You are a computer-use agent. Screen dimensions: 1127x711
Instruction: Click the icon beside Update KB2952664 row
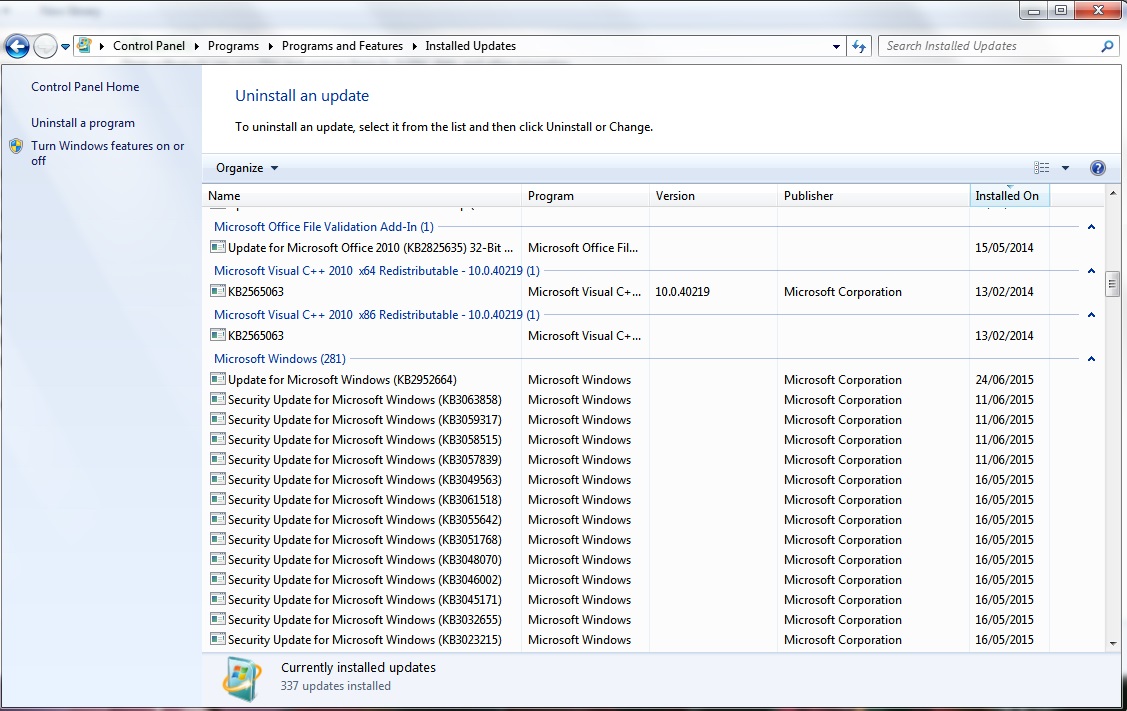tap(217, 379)
